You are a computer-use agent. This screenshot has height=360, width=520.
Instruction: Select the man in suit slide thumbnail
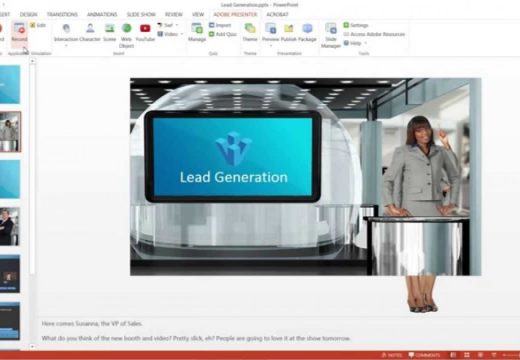pyautogui.click(x=9, y=226)
